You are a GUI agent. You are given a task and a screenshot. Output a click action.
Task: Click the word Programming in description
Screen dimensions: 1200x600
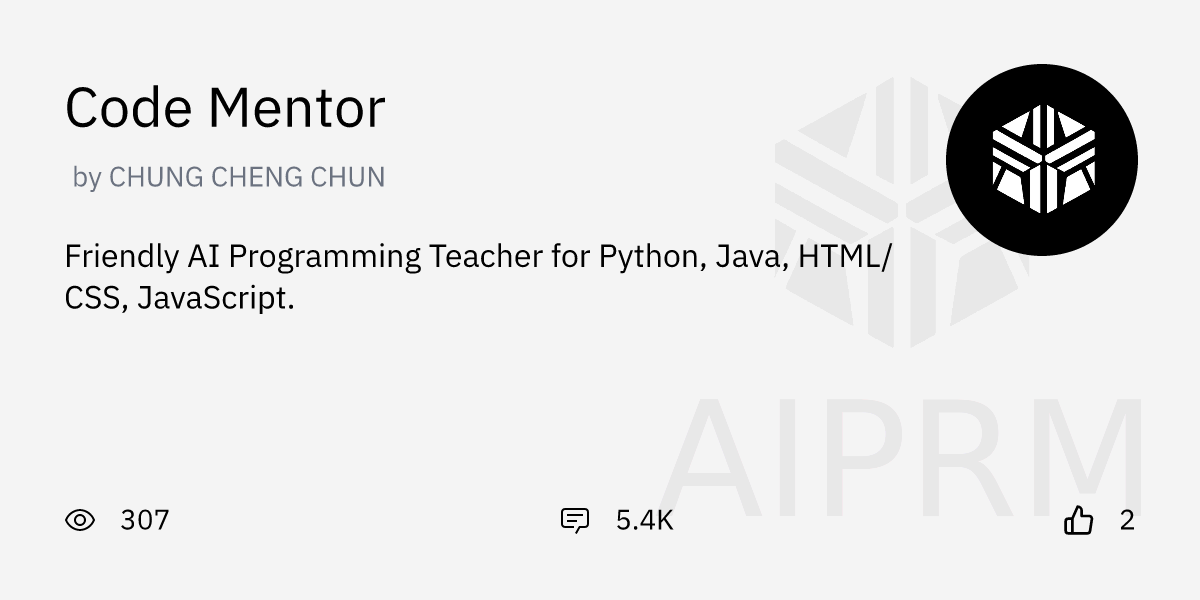click(324, 257)
